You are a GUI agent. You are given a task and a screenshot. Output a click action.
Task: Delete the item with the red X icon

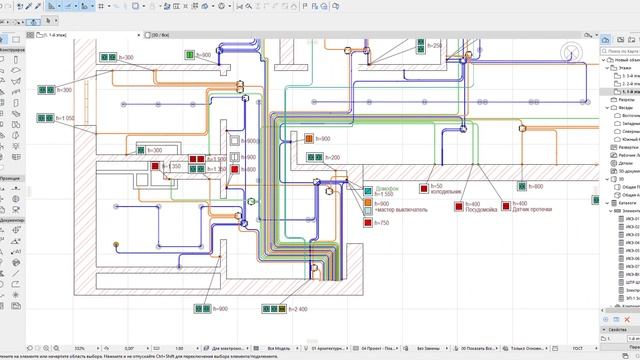[627, 319]
